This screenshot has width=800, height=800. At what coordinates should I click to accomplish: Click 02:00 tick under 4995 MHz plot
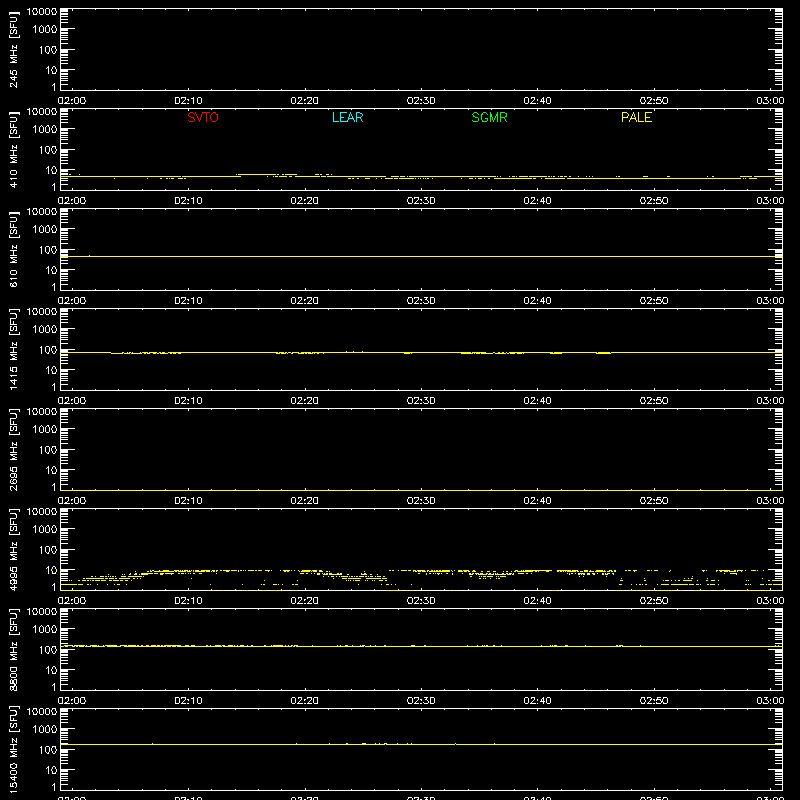pos(72,601)
